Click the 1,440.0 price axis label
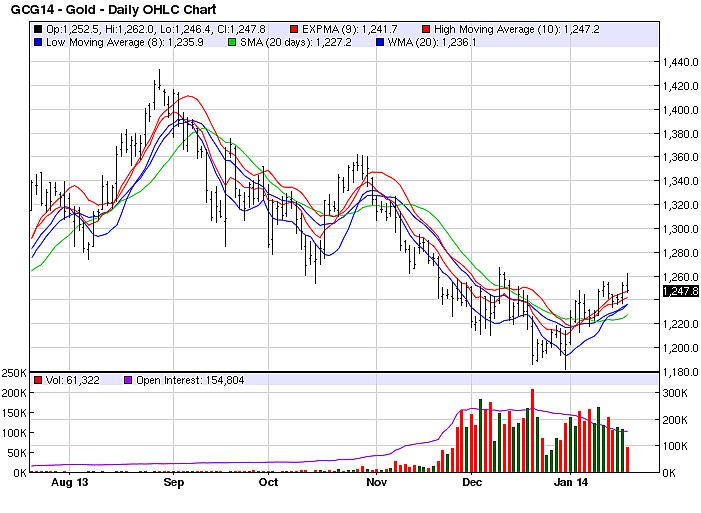 678,62
